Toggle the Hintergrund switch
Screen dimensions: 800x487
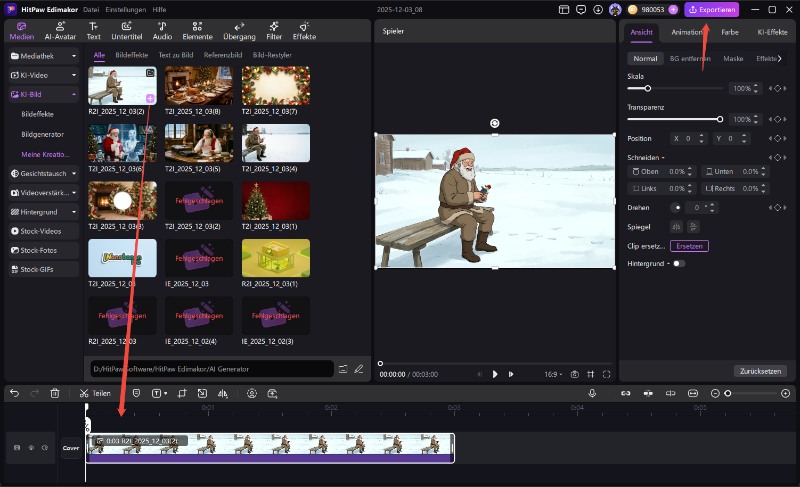coord(679,264)
